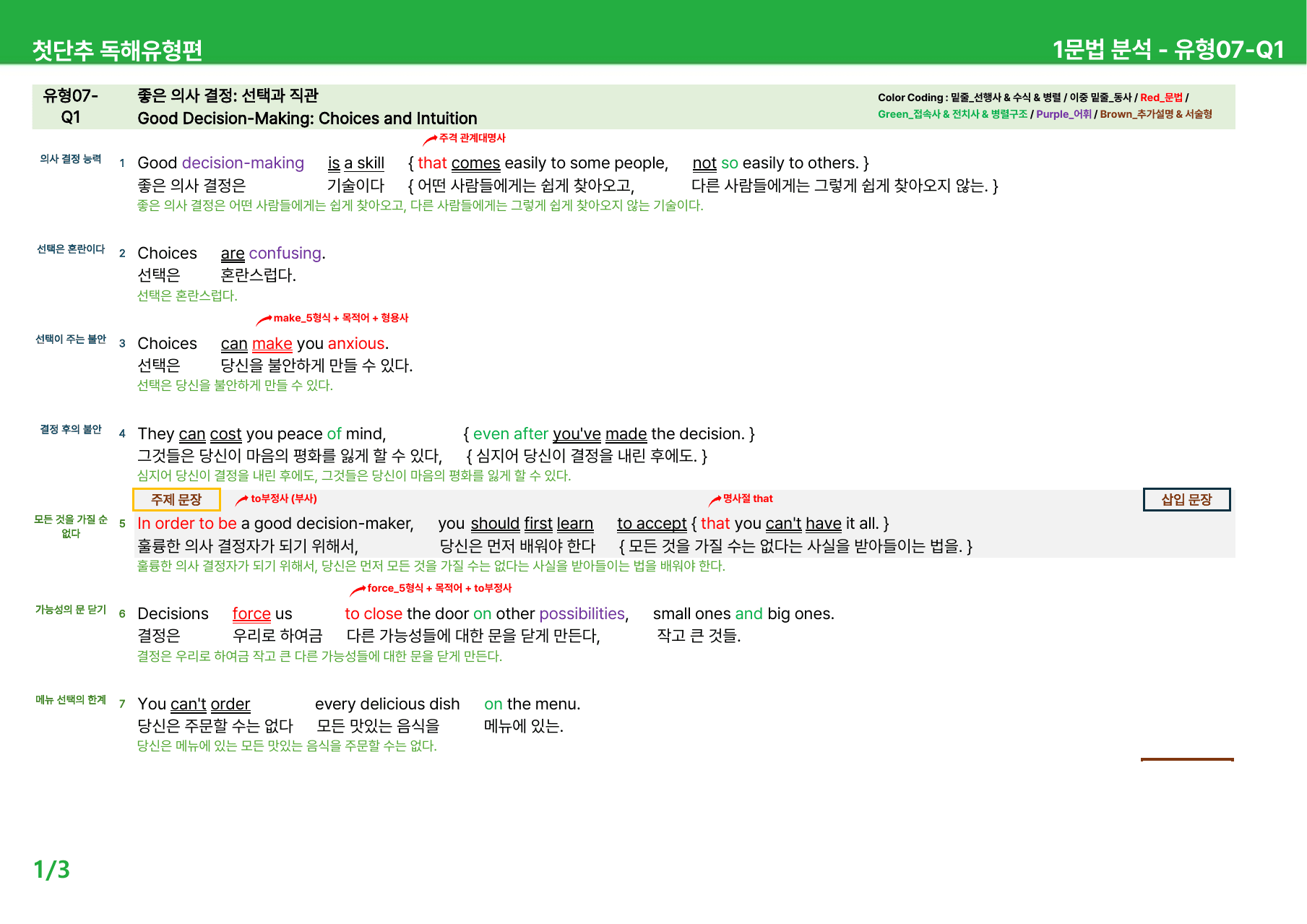Click "you've made the decision" clause
The image size is (1307, 924).
648,434
